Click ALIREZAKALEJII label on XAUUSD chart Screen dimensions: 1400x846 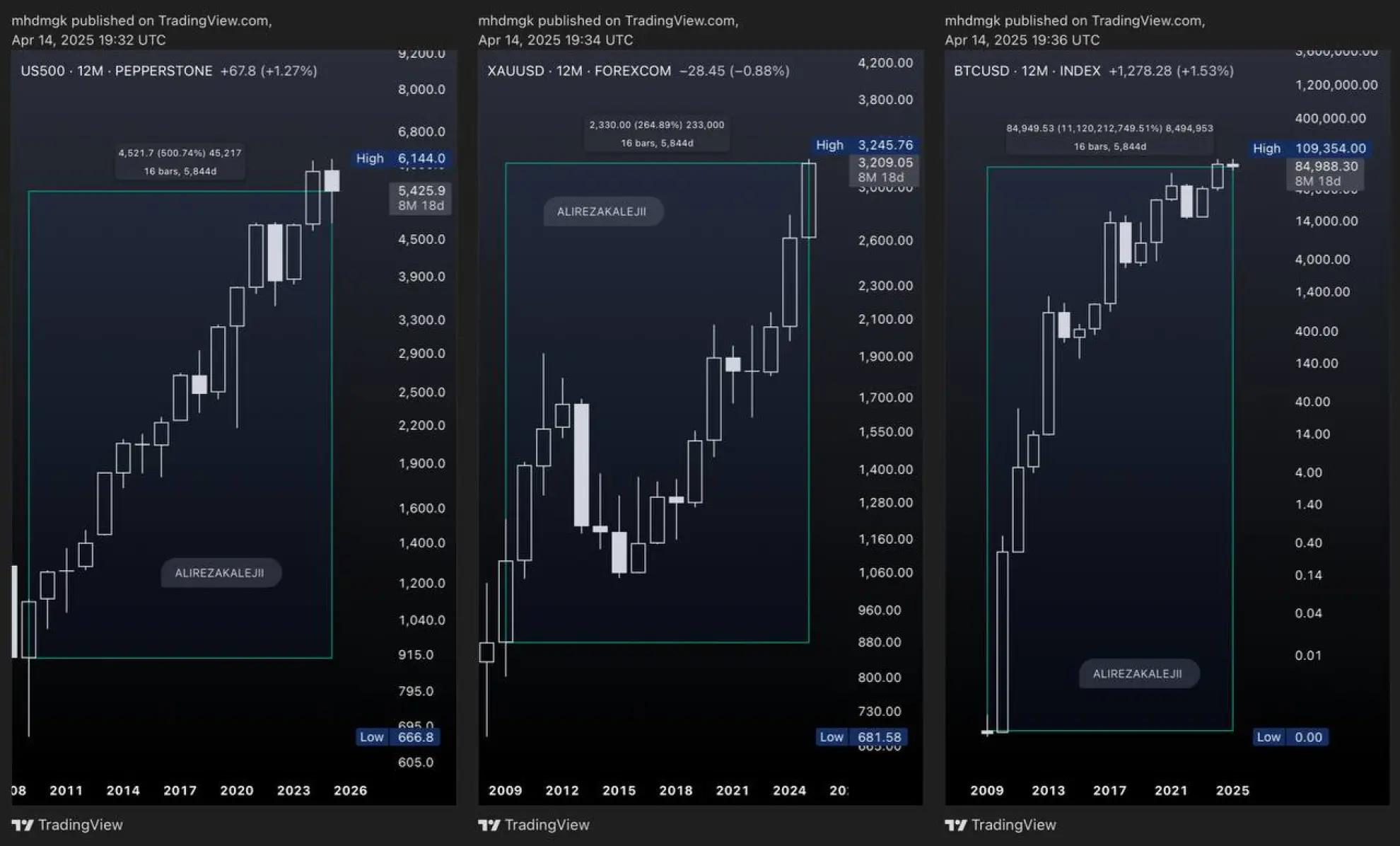coord(602,211)
